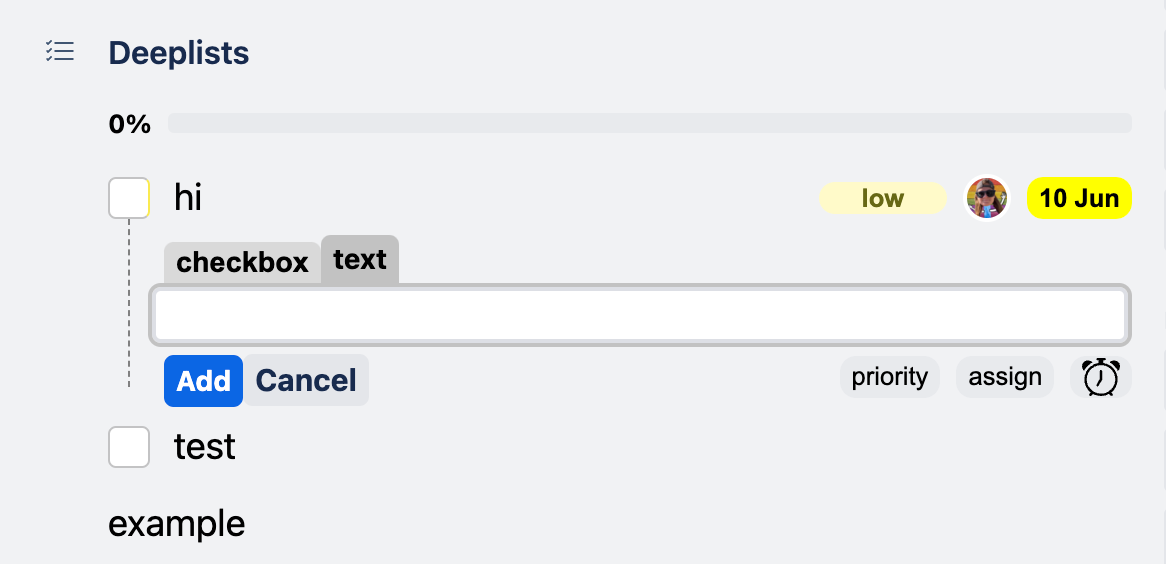Check the 'hi' task checkbox
Screen dimensions: 1166x564
click(x=129, y=198)
